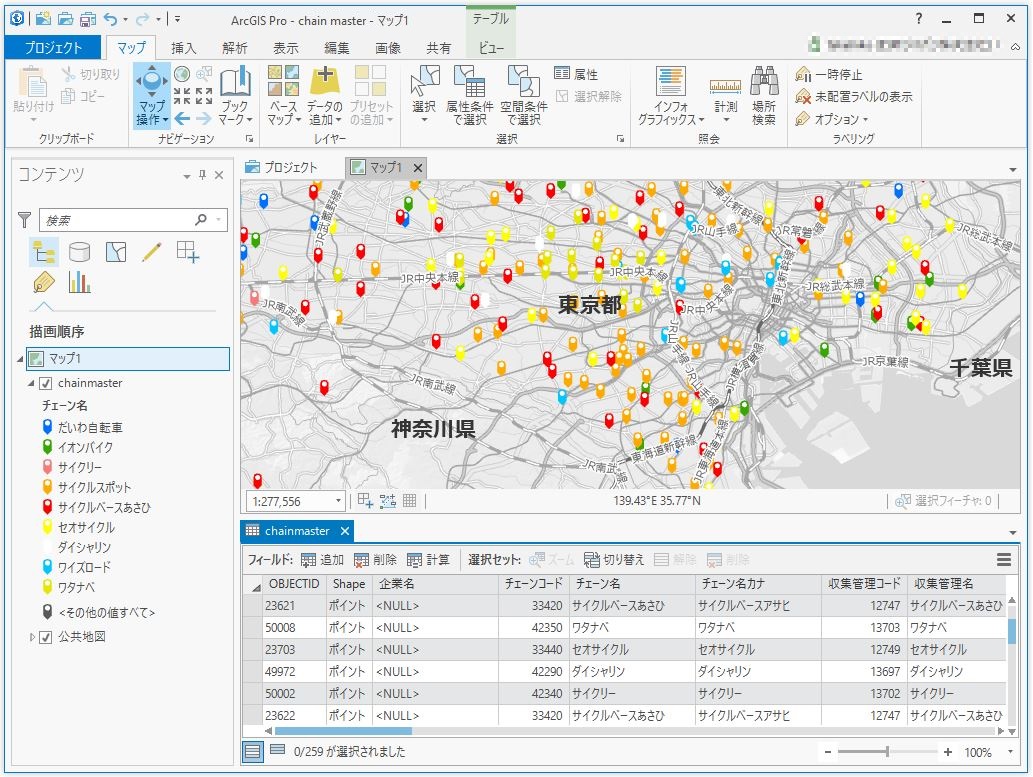Open the ビュー table ribbon tab

coord(491,47)
